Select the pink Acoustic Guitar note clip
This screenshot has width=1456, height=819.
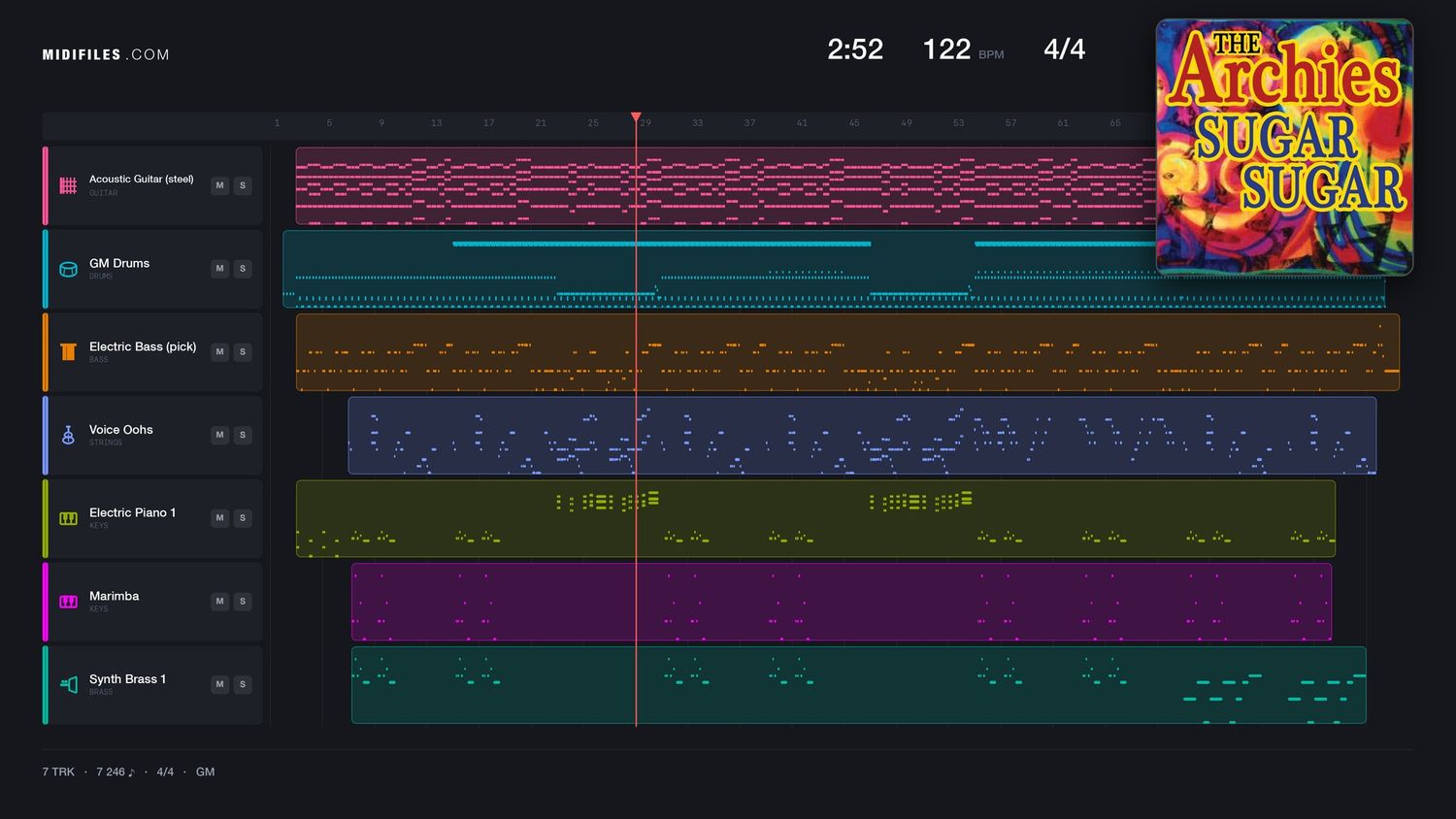point(725,186)
